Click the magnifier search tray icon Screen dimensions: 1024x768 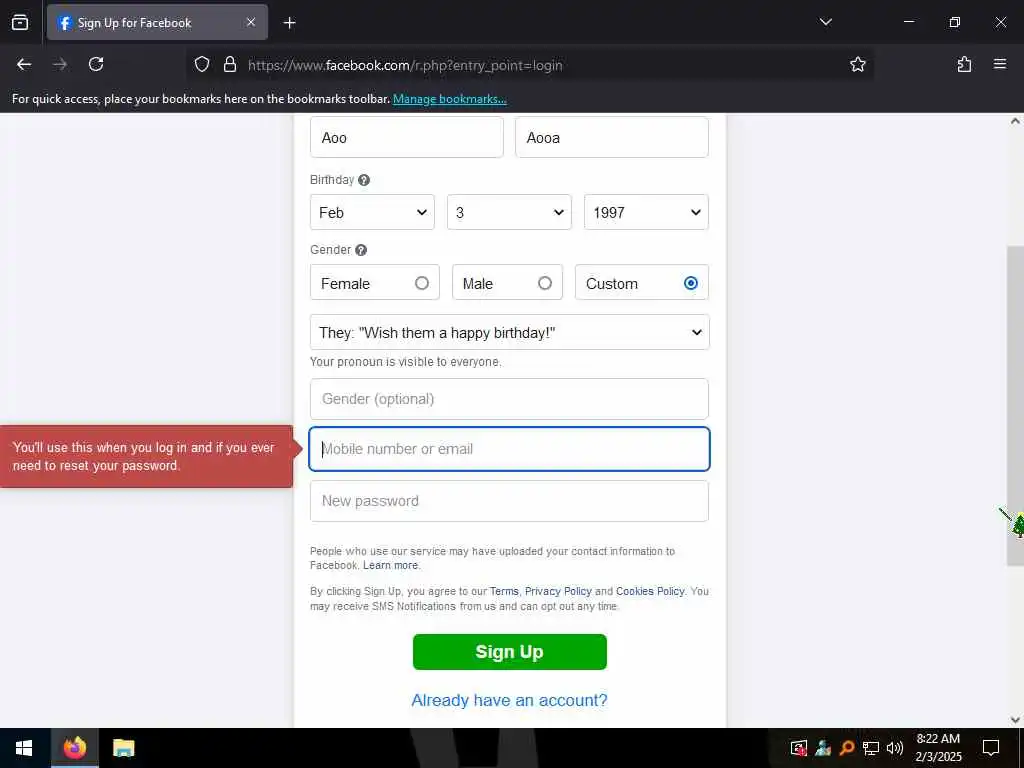pyautogui.click(x=847, y=748)
